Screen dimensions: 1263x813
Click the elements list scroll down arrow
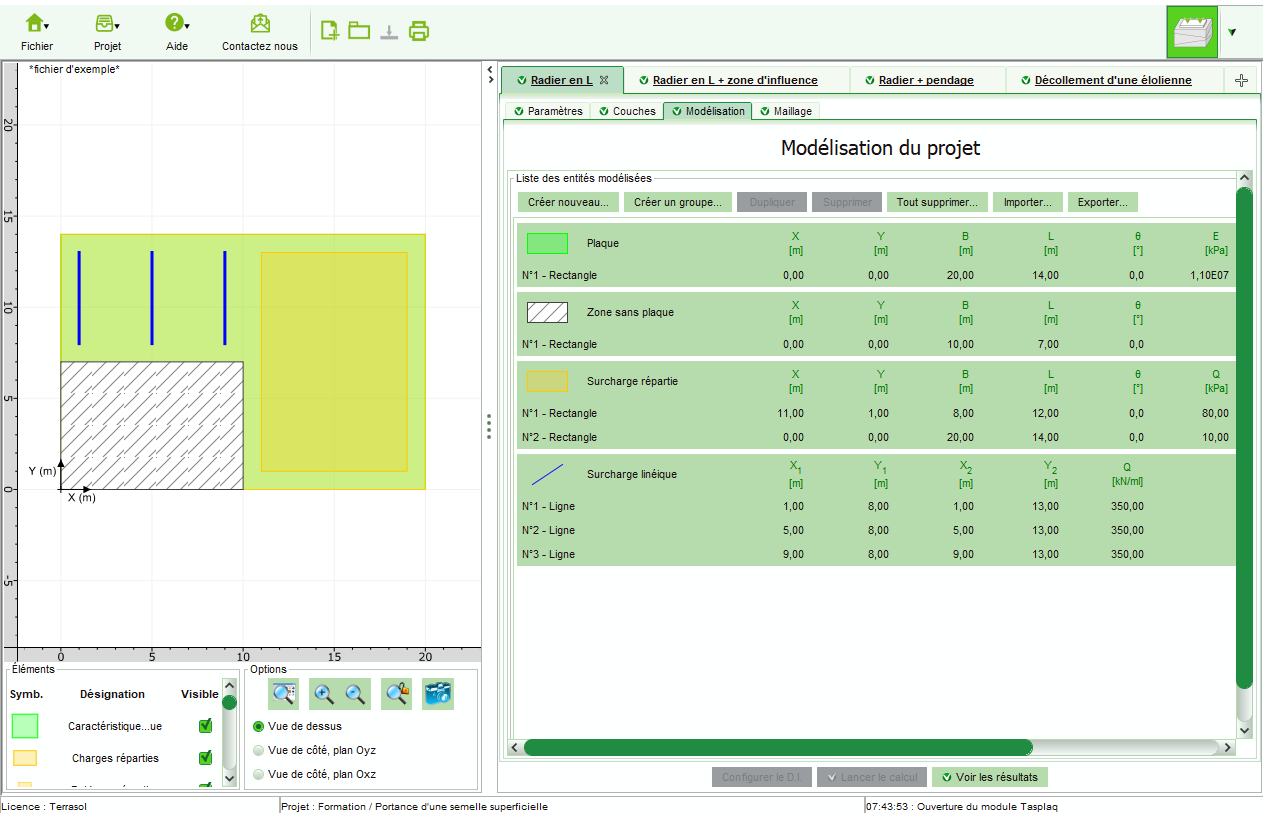(x=229, y=777)
